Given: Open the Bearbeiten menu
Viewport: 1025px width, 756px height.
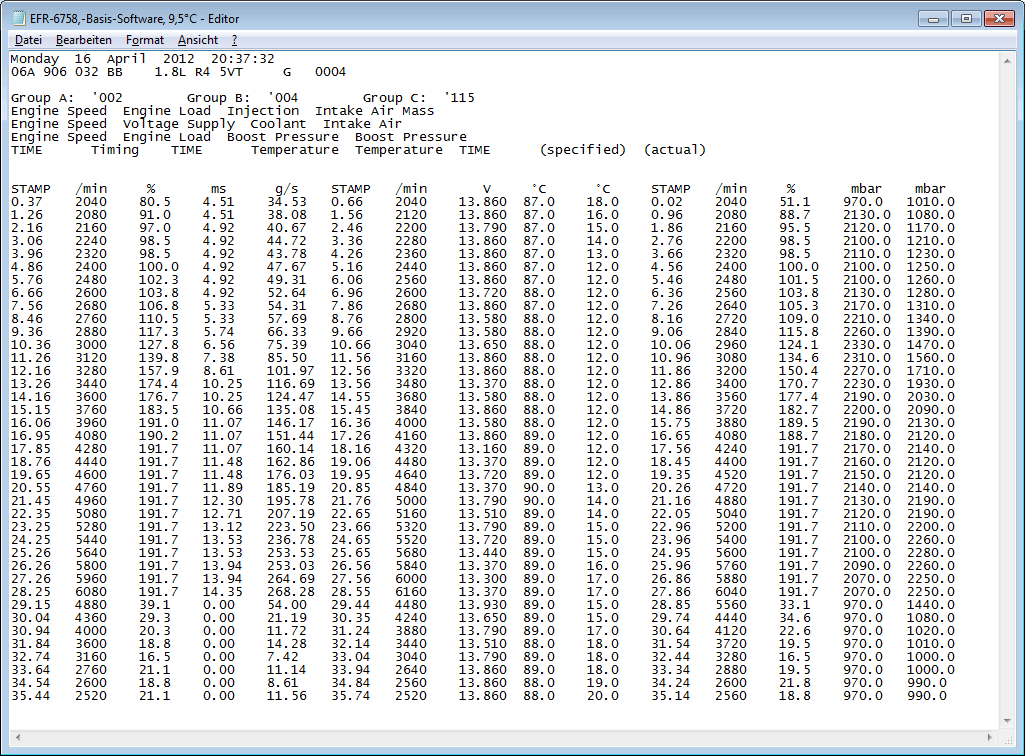Looking at the screenshot, I should 83,40.
